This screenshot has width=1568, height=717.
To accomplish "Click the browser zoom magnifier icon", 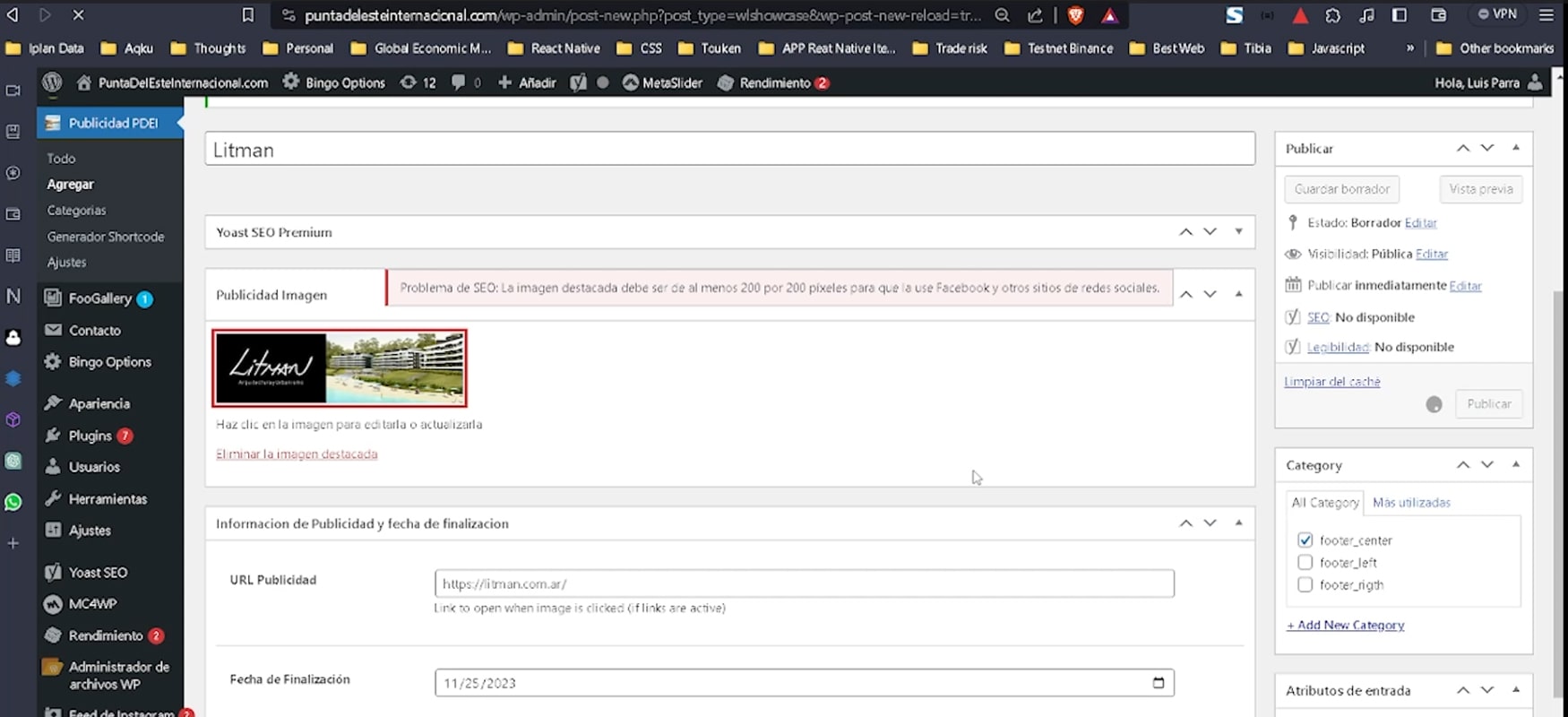I will click(x=1003, y=15).
